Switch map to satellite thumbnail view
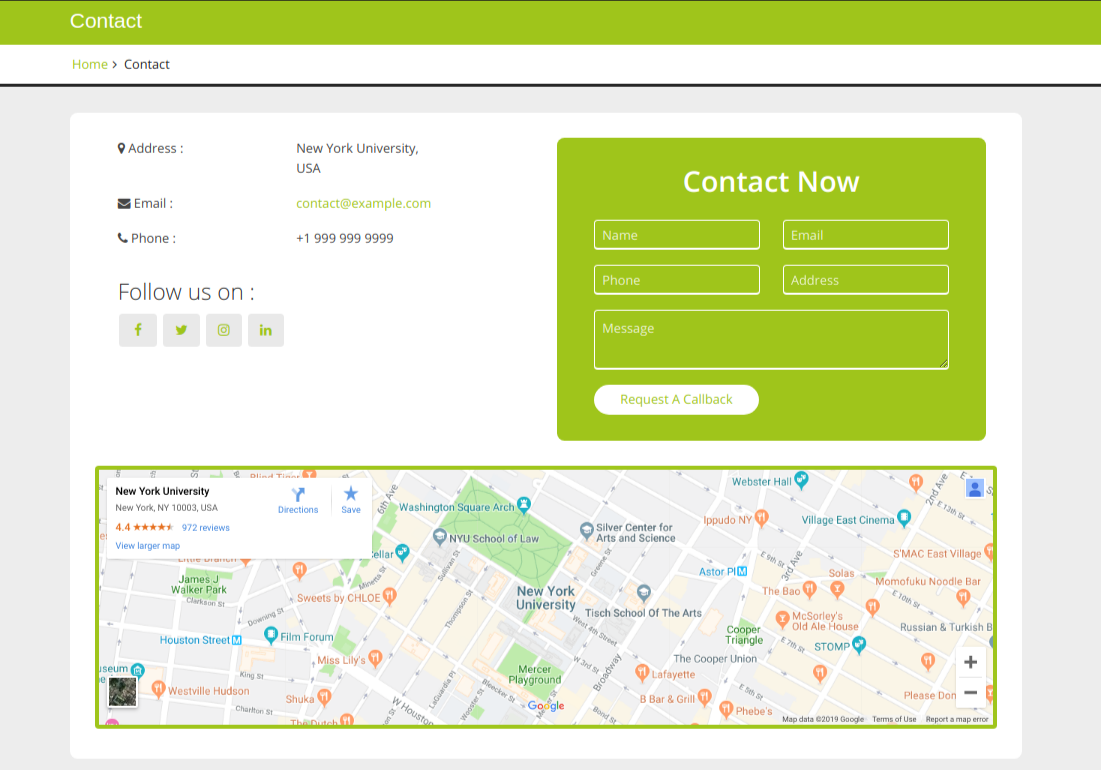The width and height of the screenshot is (1101, 770). (122, 692)
